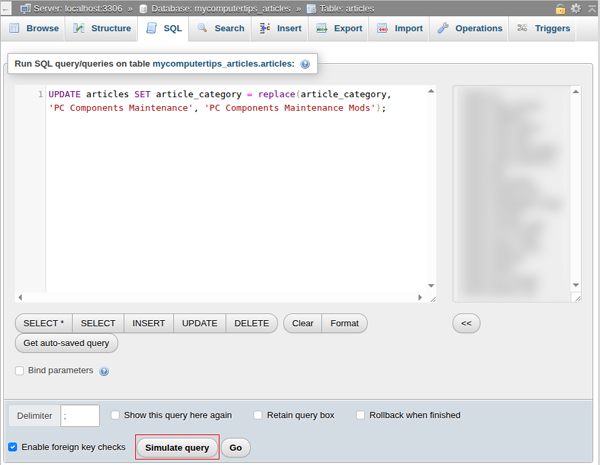The image size is (600, 465).
Task: Open the Triggers tab
Action: 543,28
